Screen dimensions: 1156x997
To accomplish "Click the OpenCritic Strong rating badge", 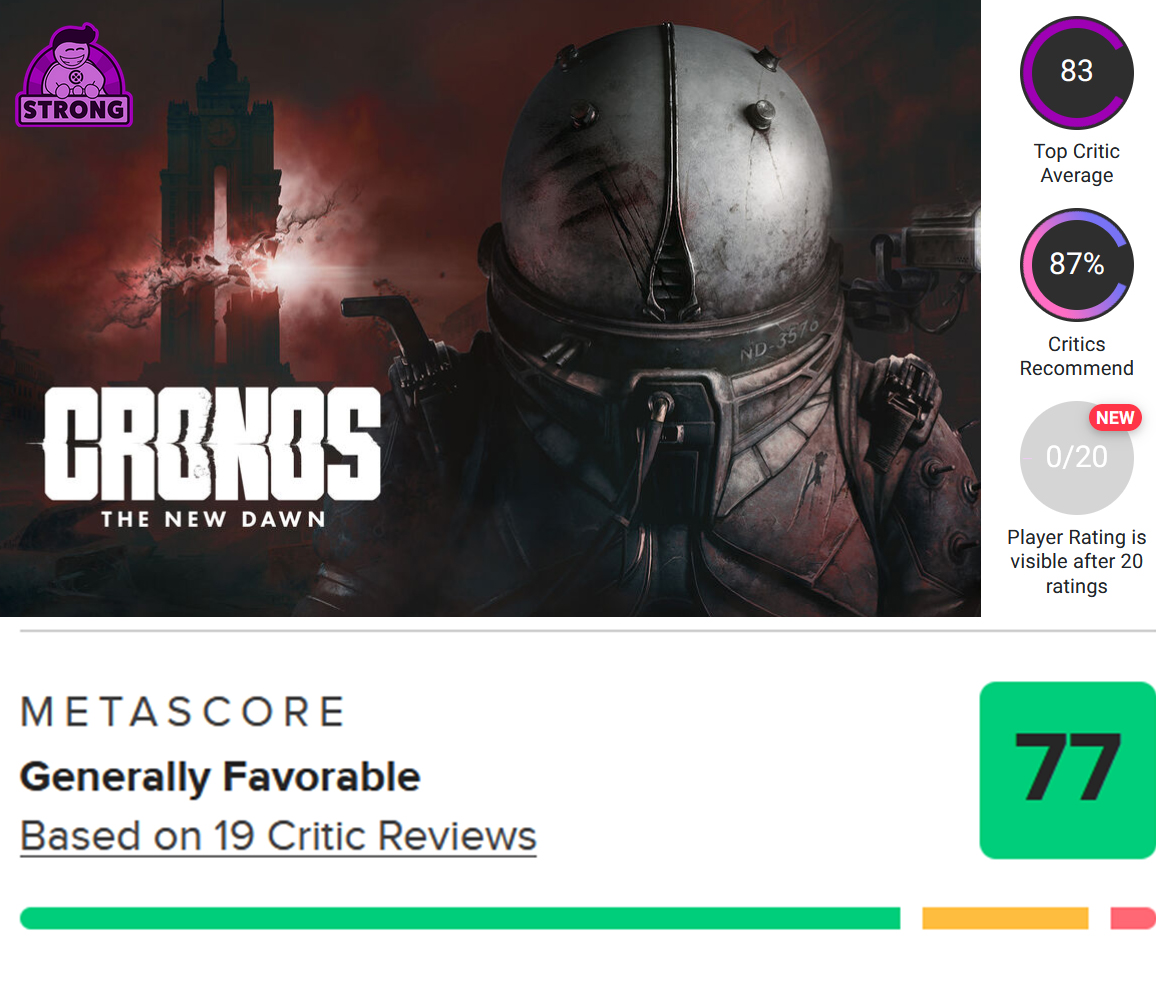I will [74, 78].
